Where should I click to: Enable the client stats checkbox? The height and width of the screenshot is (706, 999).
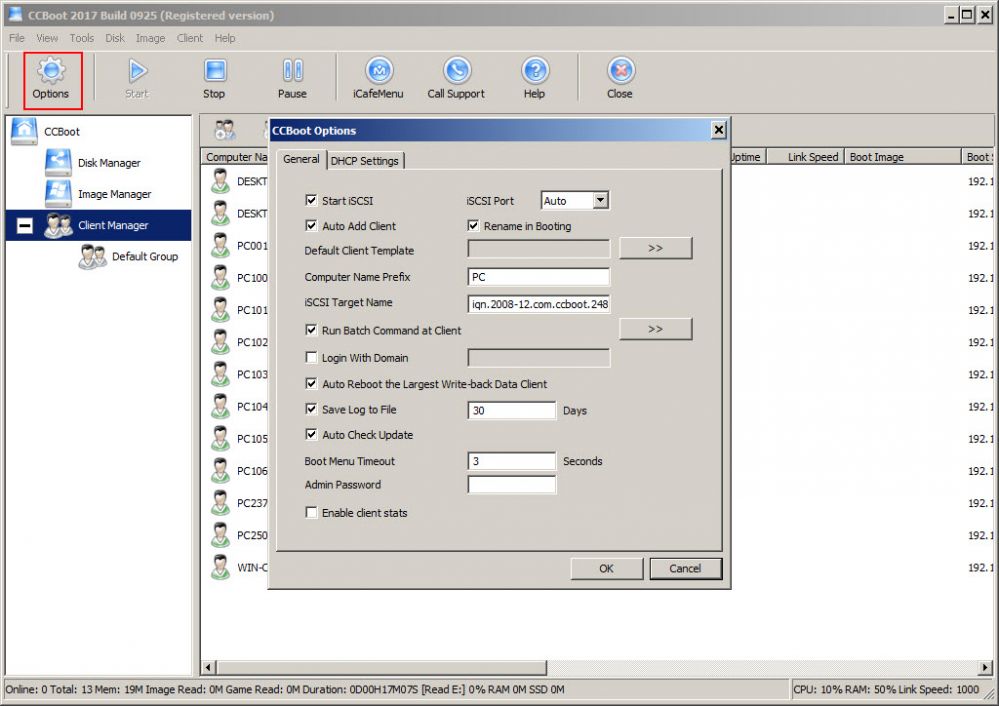click(x=311, y=512)
